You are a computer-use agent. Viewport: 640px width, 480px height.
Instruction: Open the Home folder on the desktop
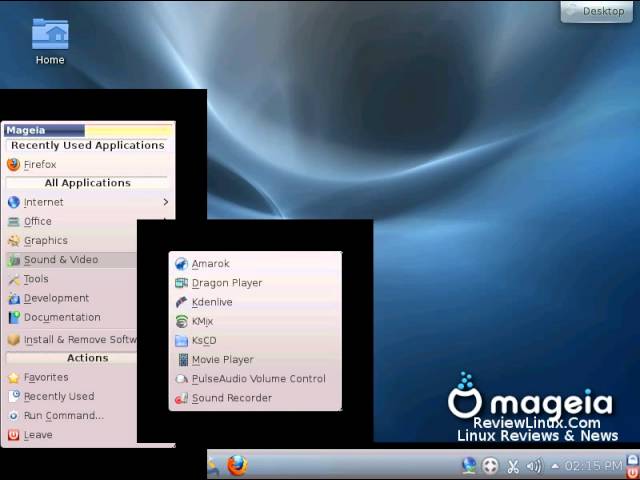point(50,41)
